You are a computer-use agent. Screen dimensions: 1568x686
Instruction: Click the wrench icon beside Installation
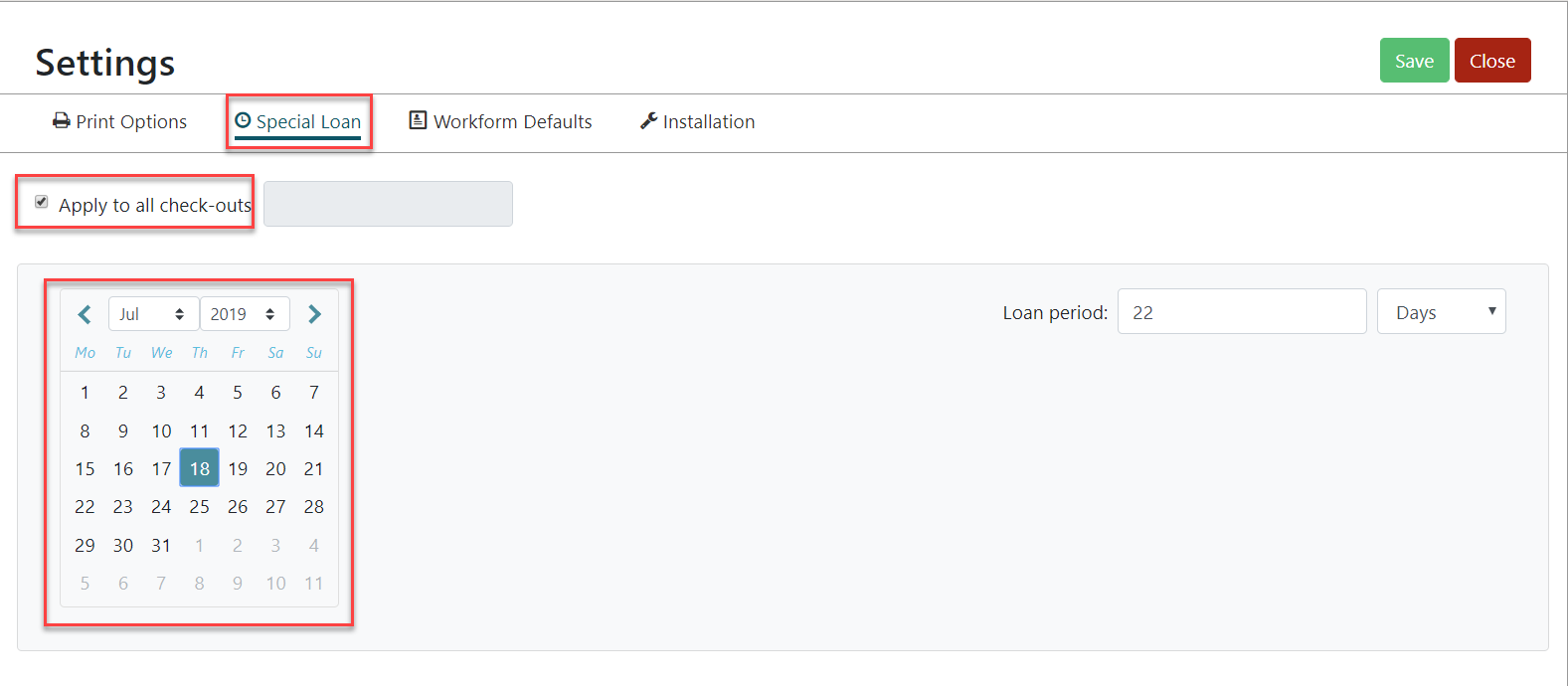[x=648, y=120]
